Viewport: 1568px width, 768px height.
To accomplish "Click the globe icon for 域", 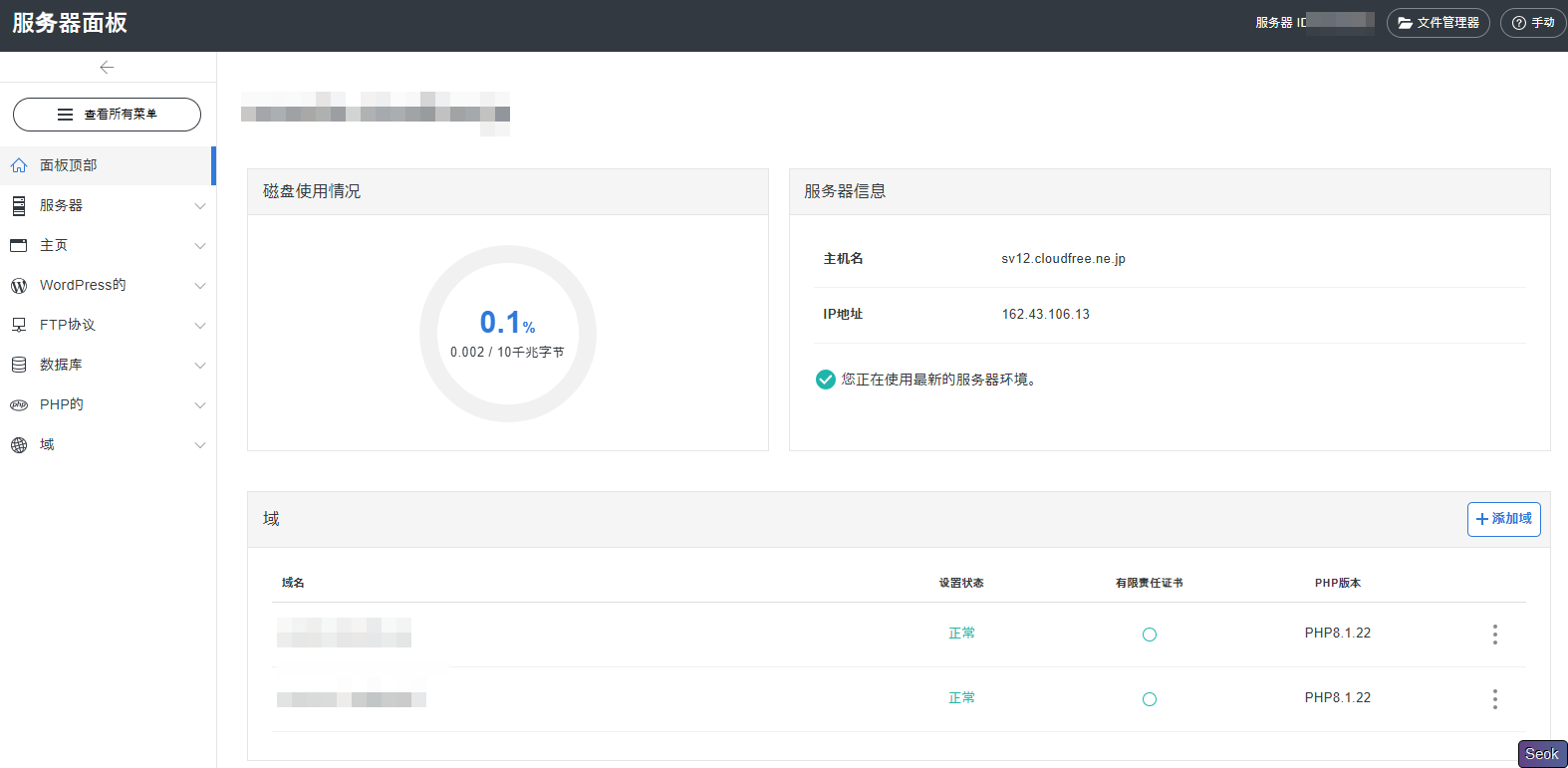I will [19, 445].
